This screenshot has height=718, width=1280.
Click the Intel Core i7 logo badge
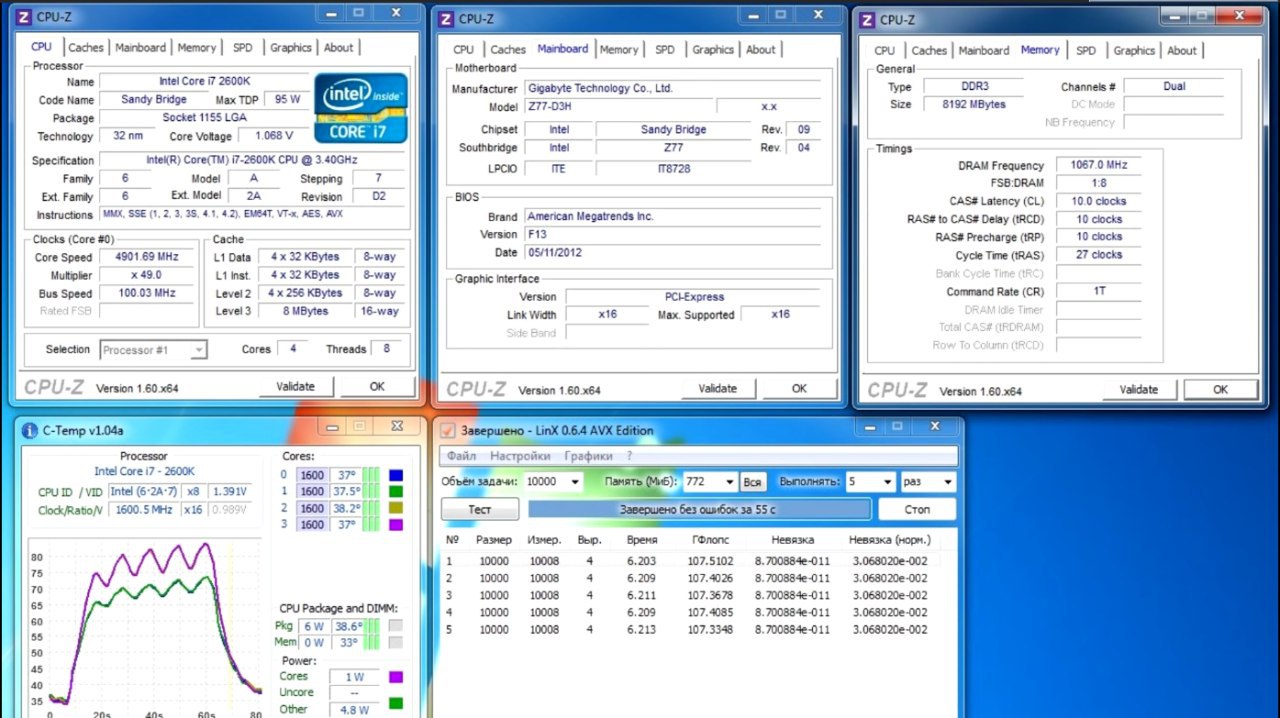(x=361, y=107)
